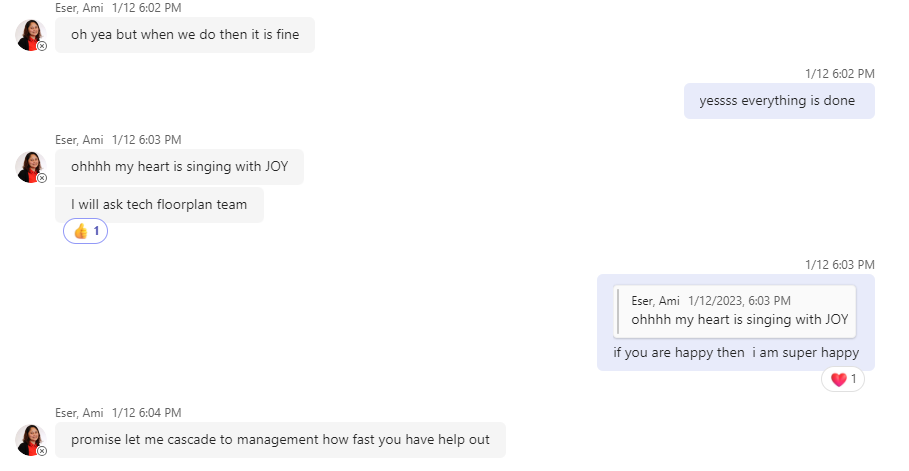Open Ami Eser's avatar beside 6:04 PM message
This screenshot has width=909, height=471.
[x=31, y=440]
